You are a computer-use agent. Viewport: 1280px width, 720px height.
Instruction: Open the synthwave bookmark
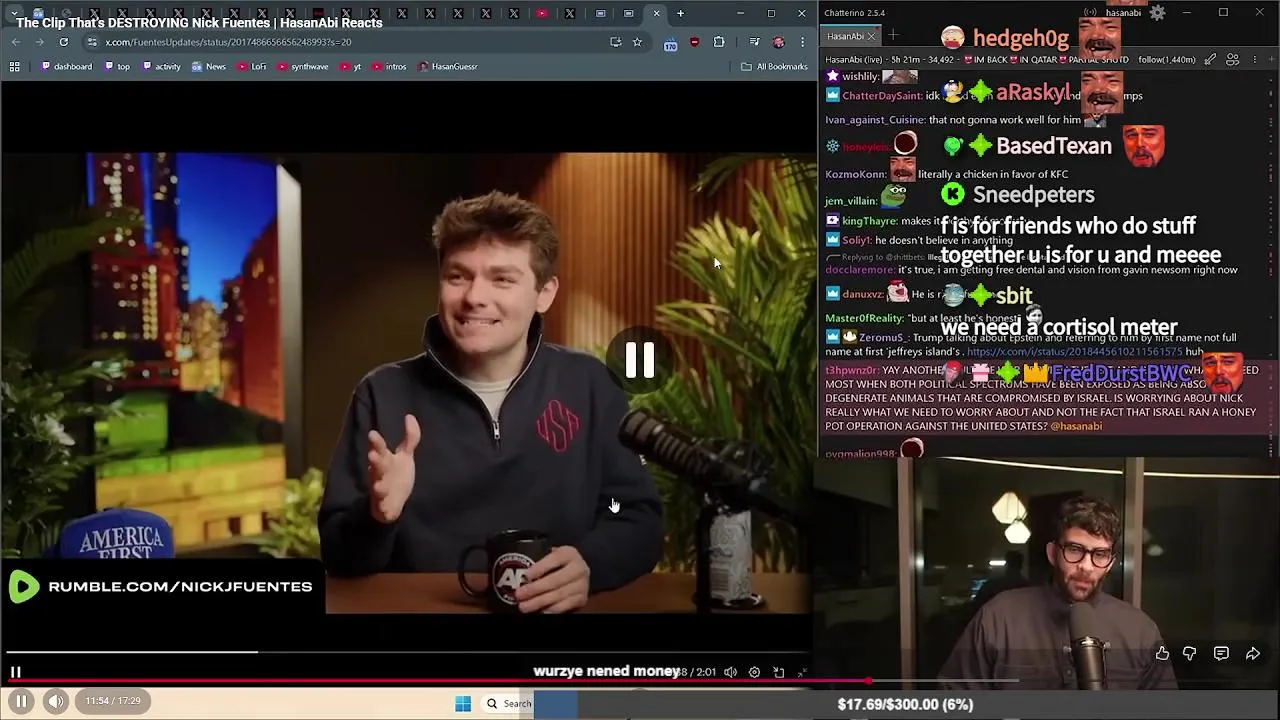pos(303,66)
